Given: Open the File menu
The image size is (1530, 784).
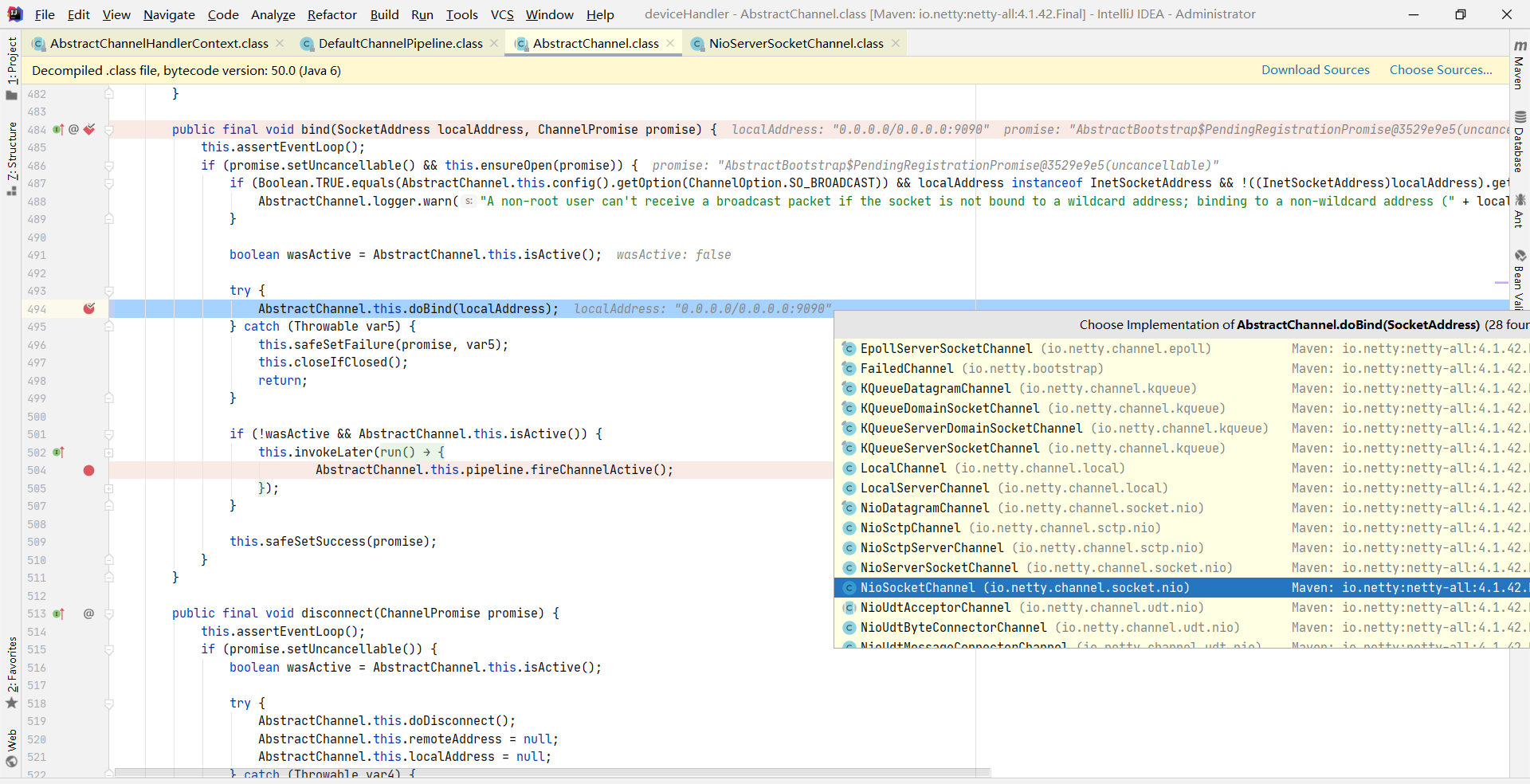Looking at the screenshot, I should (45, 14).
